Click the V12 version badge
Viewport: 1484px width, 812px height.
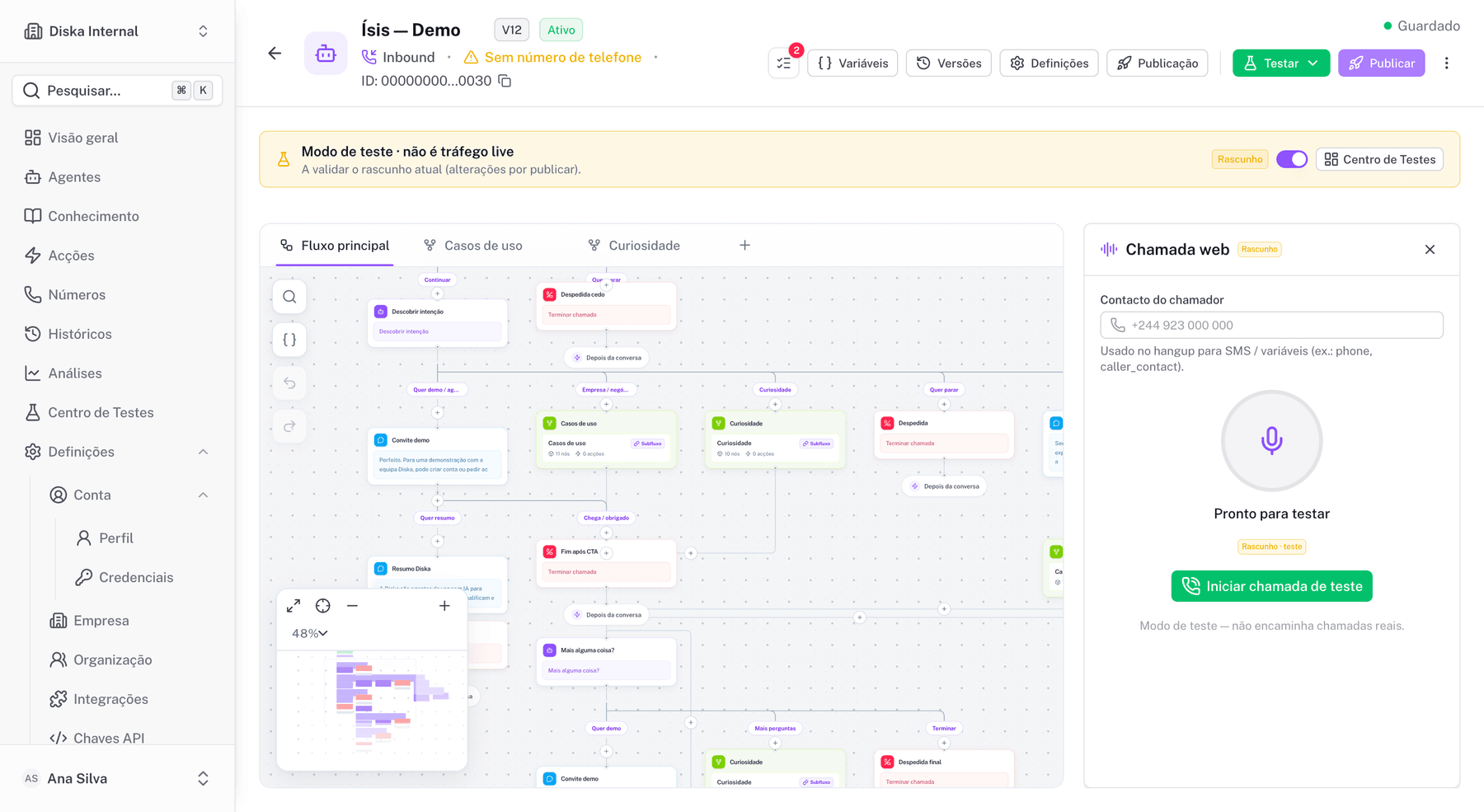(512, 30)
